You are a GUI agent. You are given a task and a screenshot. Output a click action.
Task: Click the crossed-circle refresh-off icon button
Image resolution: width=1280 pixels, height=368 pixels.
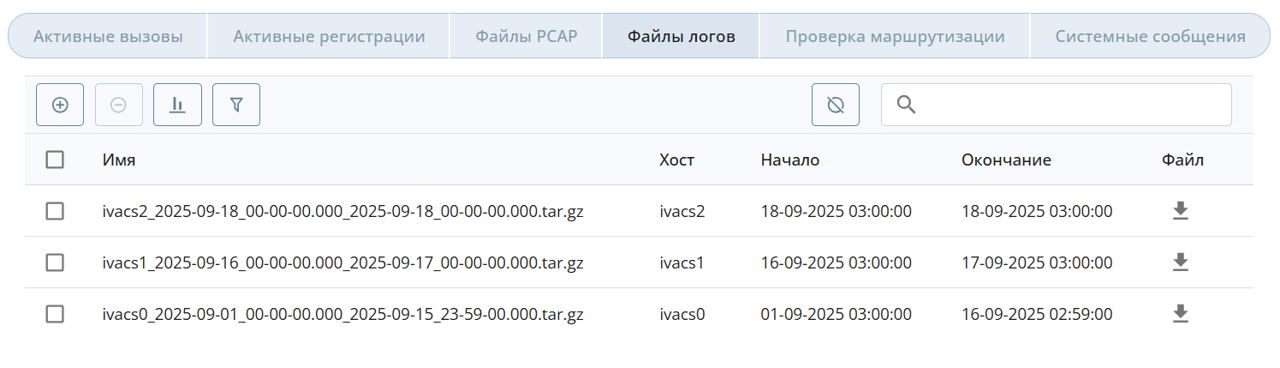tap(836, 105)
